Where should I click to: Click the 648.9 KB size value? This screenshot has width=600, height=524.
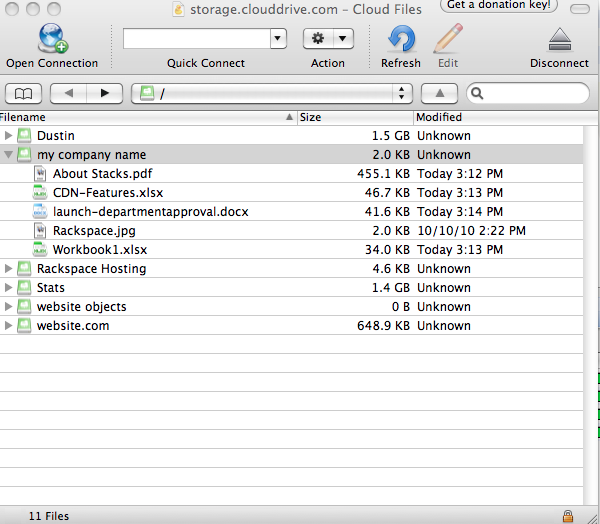(x=383, y=326)
